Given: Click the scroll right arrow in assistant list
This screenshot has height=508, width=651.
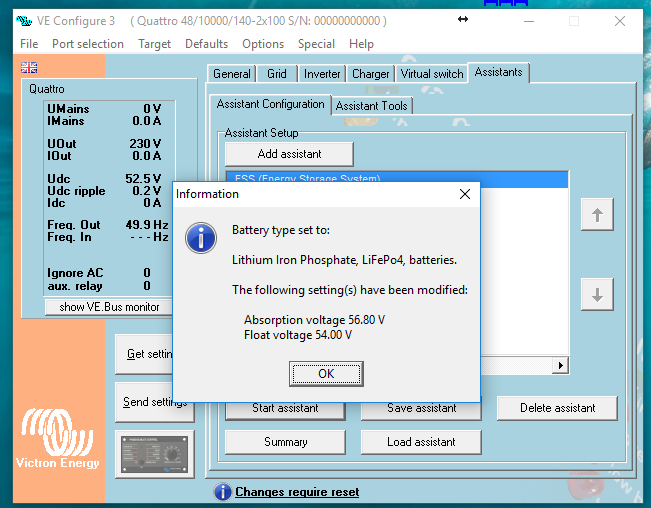Looking at the screenshot, I should click(560, 365).
